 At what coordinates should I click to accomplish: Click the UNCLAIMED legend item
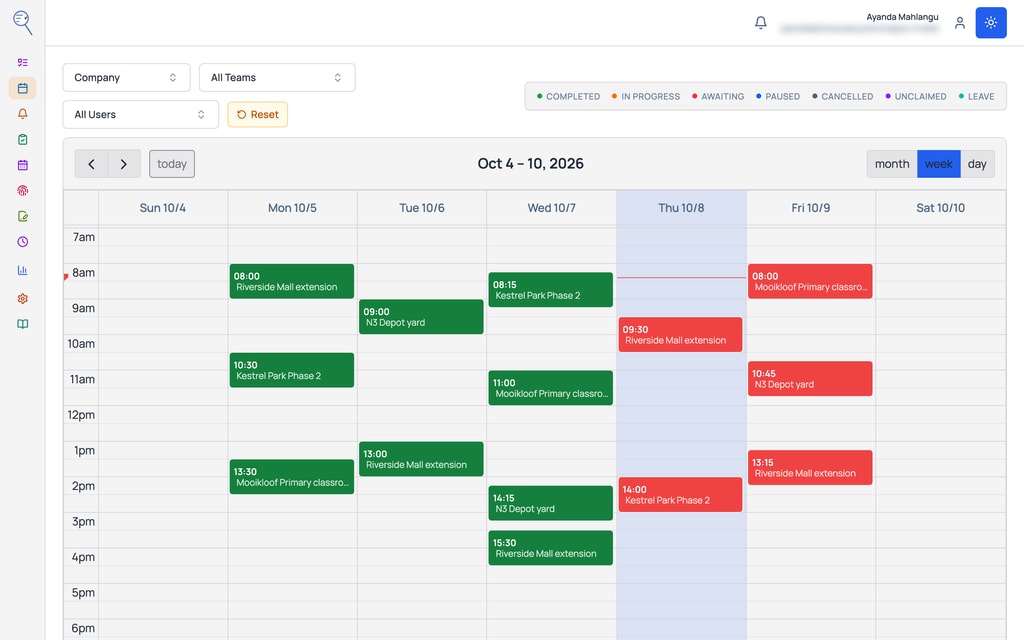coord(916,96)
